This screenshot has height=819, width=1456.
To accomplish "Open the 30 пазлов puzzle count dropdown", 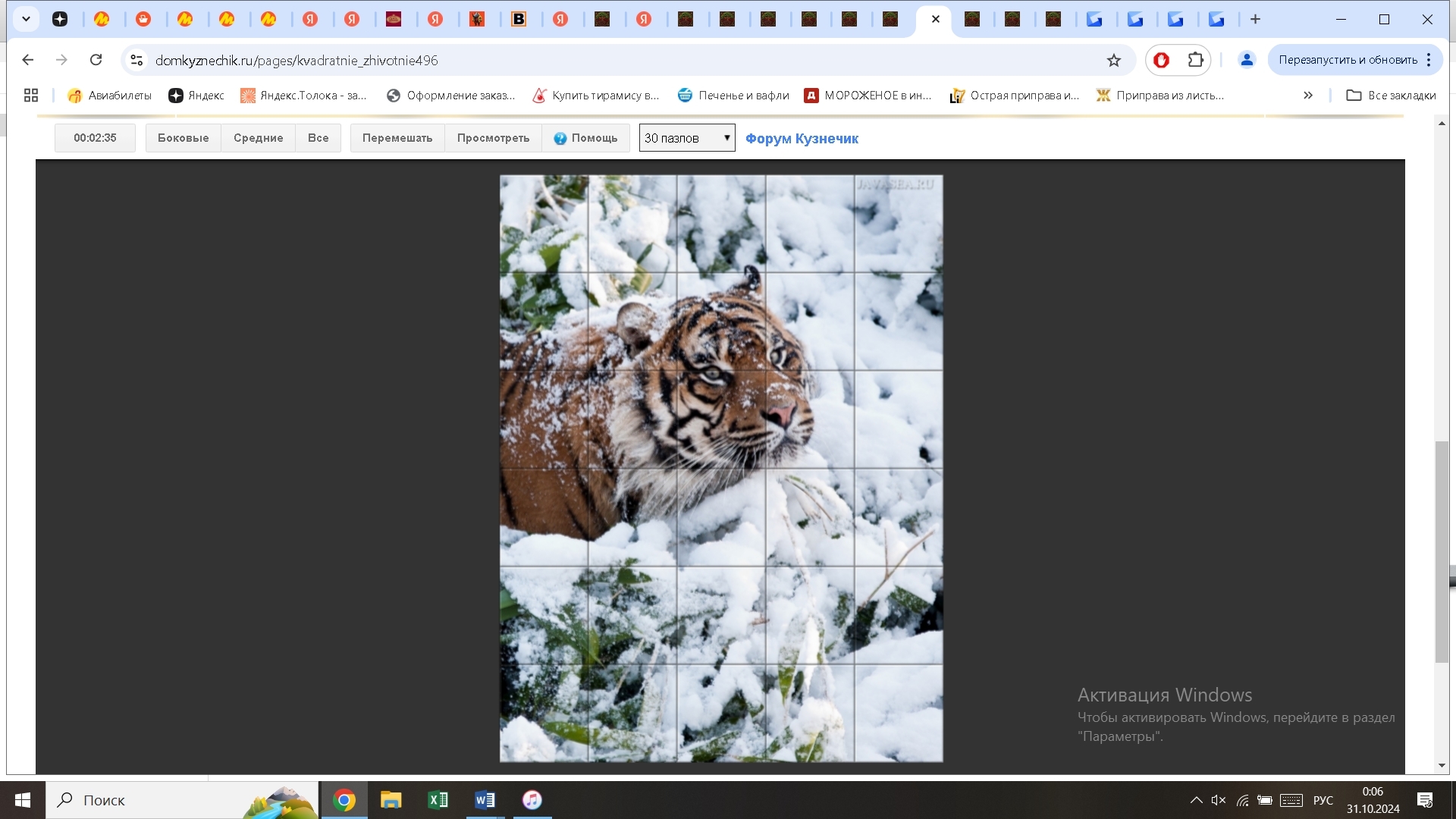I will pyautogui.click(x=687, y=138).
